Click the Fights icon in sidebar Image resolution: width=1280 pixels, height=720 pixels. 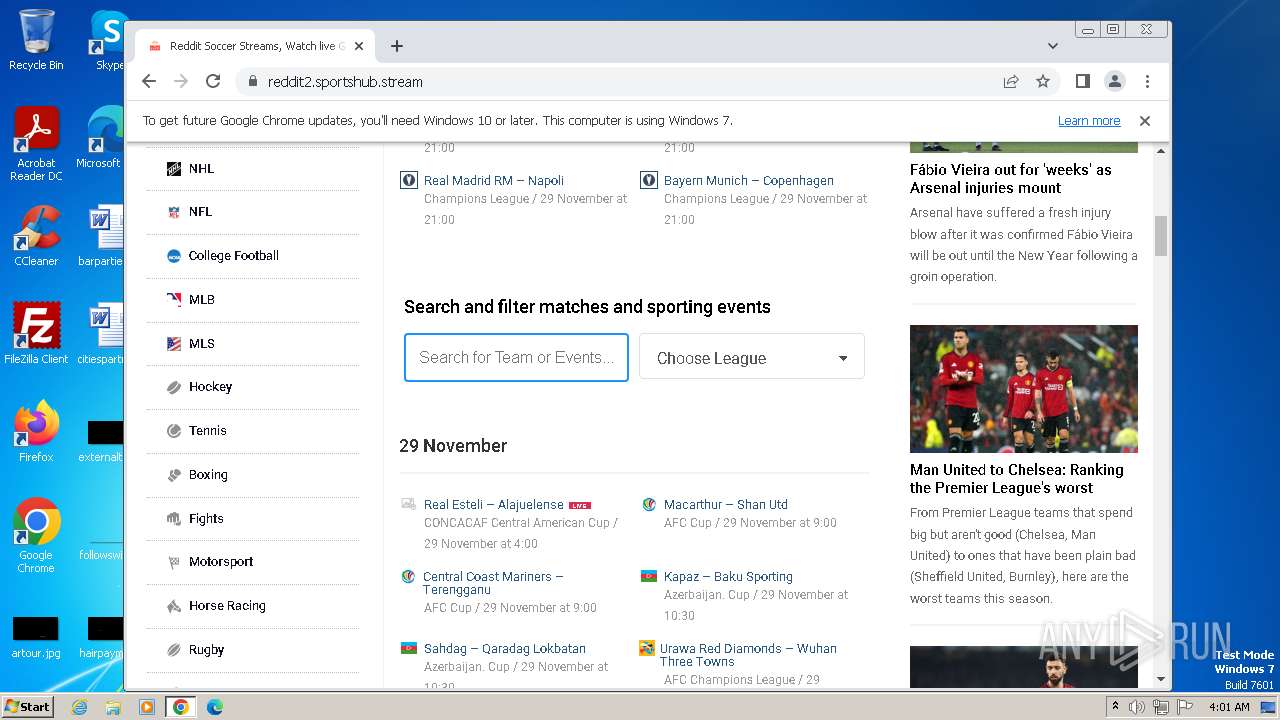tap(174, 519)
